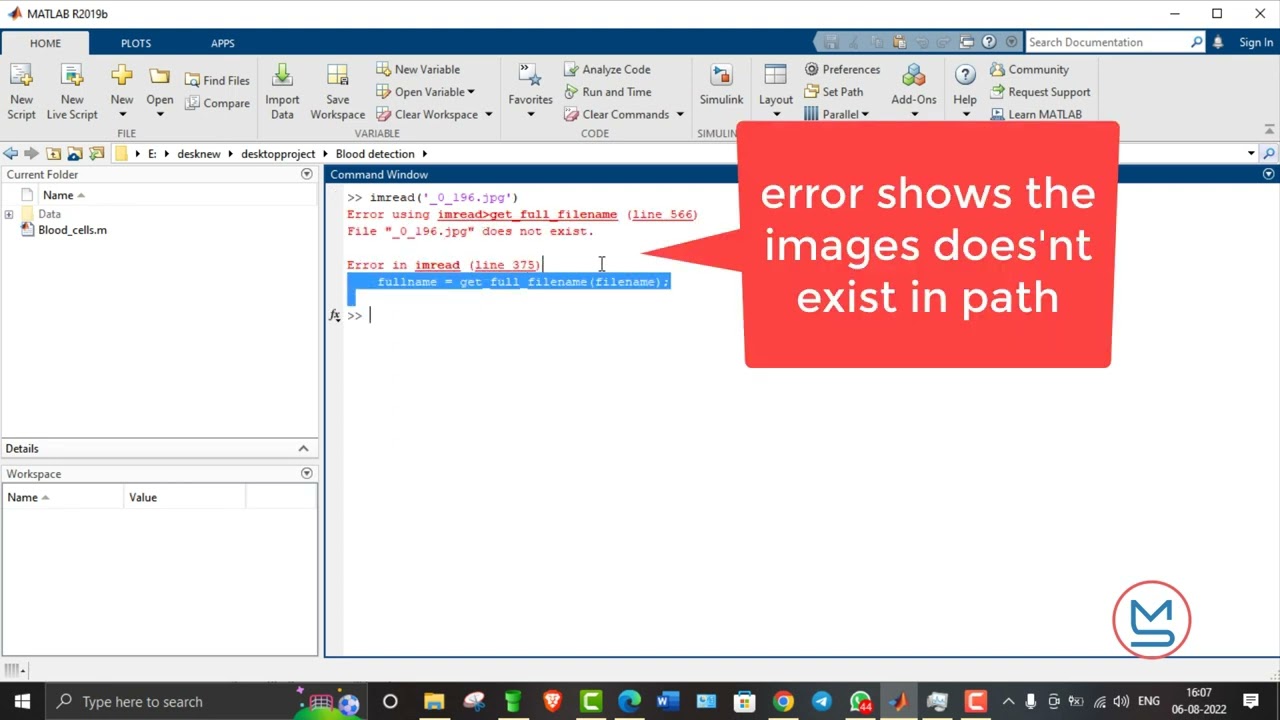Click Save Workspace
The height and width of the screenshot is (720, 1280).
[338, 91]
